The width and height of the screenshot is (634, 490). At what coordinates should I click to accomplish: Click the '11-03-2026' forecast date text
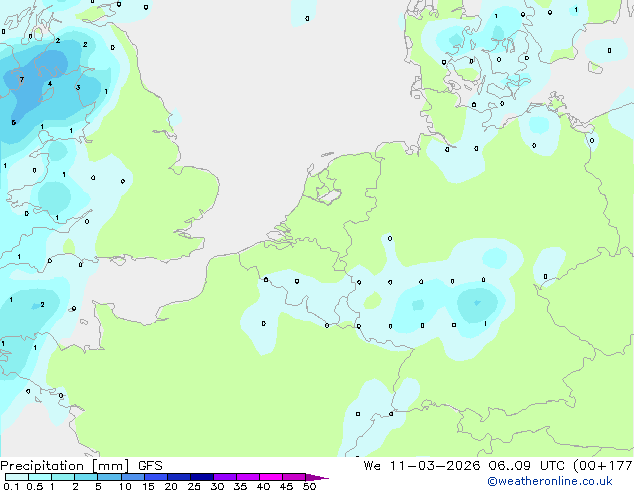point(435,466)
